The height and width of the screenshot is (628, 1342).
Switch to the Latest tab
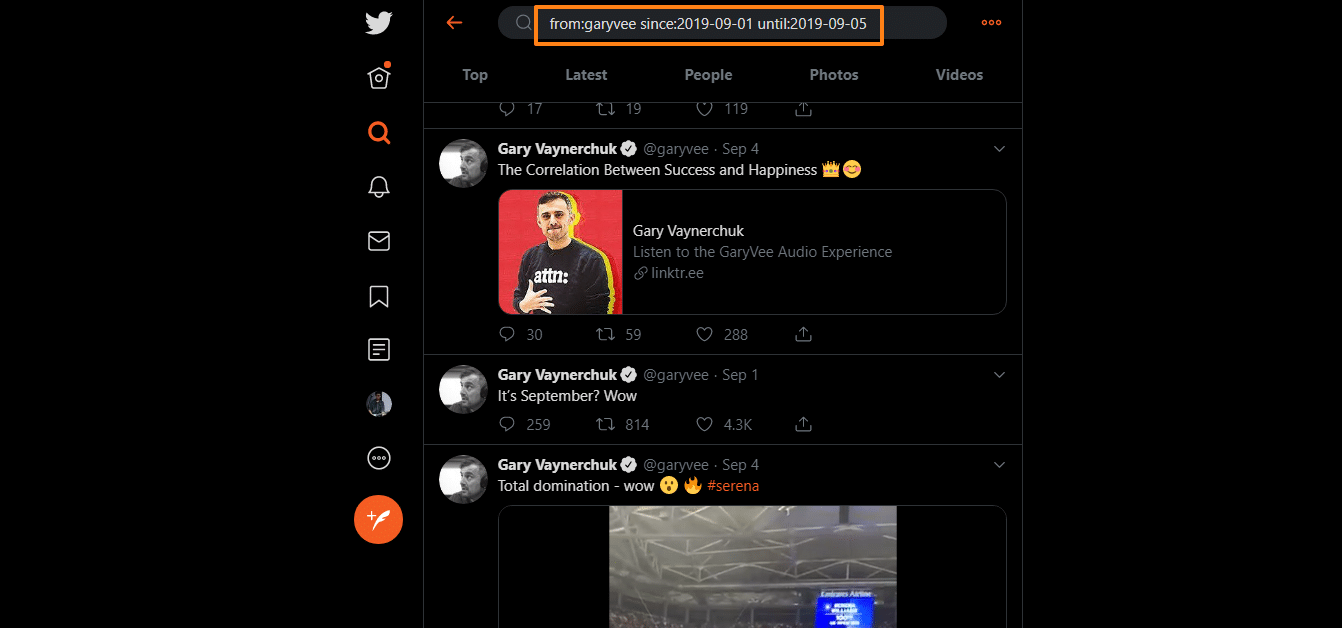click(x=586, y=75)
